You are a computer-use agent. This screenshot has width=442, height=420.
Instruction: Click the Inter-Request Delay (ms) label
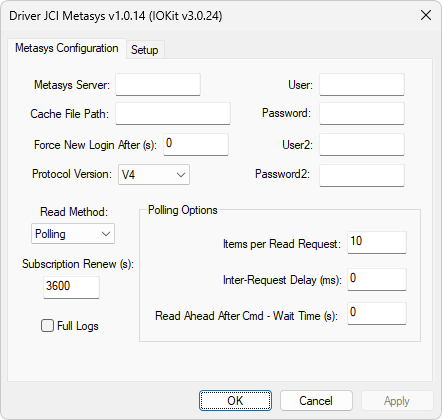pyautogui.click(x=282, y=280)
